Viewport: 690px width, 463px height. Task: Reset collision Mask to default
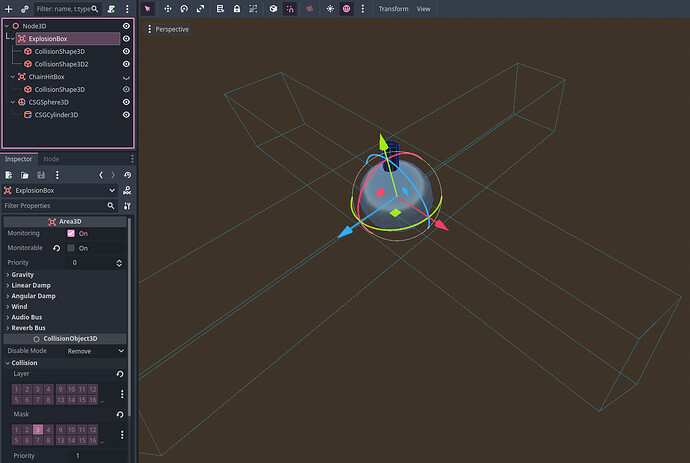[120, 415]
